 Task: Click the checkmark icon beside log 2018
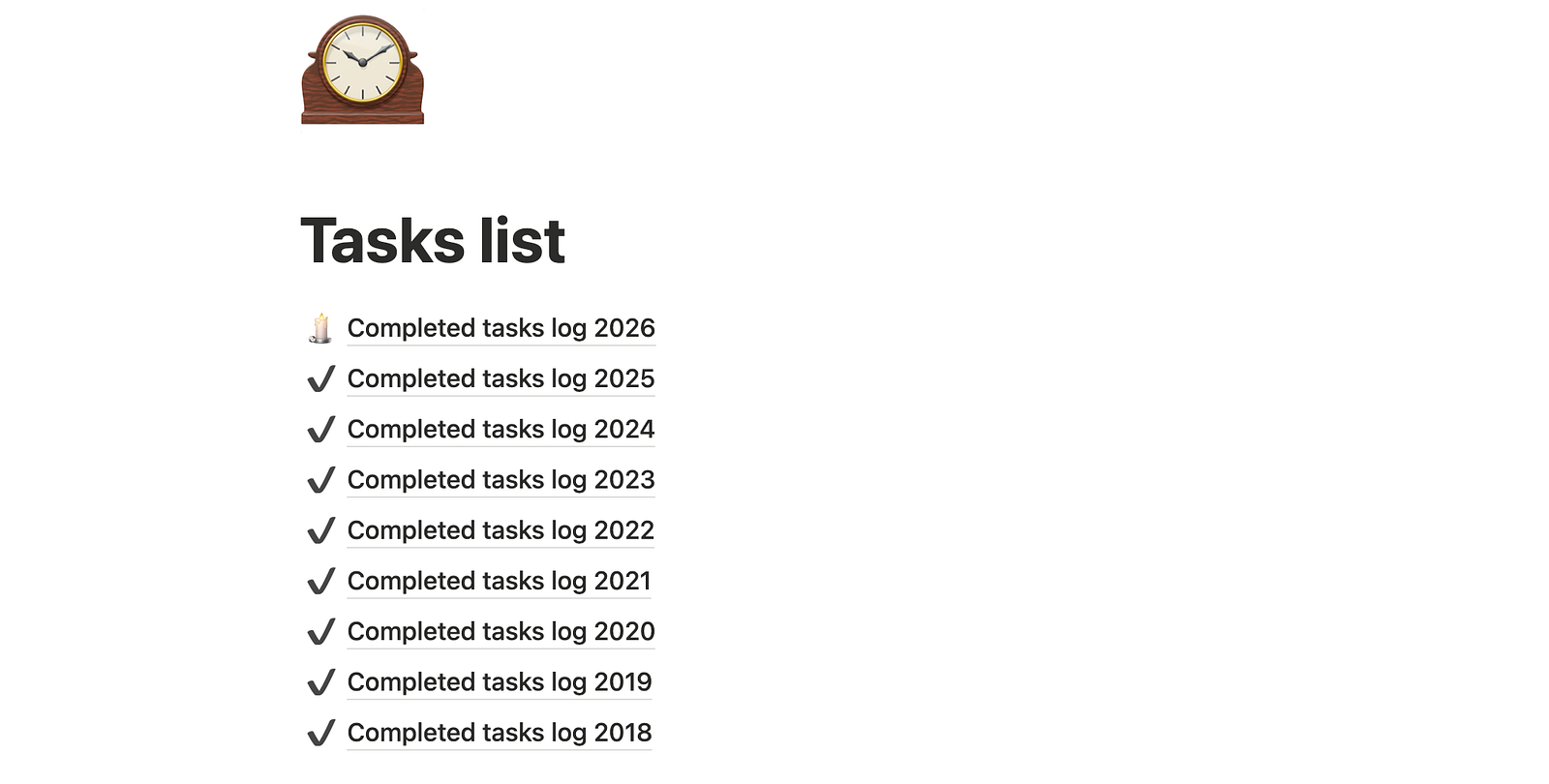point(320,734)
